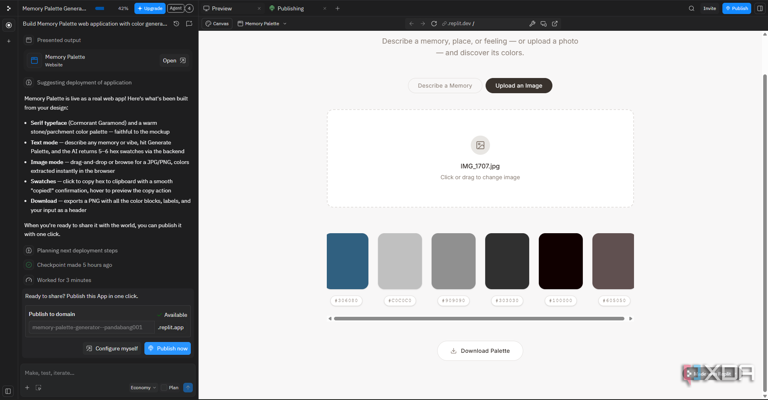Viewport: 768px width, 400px height.
Task: Enable the Plan checkbox
Action: [164, 387]
